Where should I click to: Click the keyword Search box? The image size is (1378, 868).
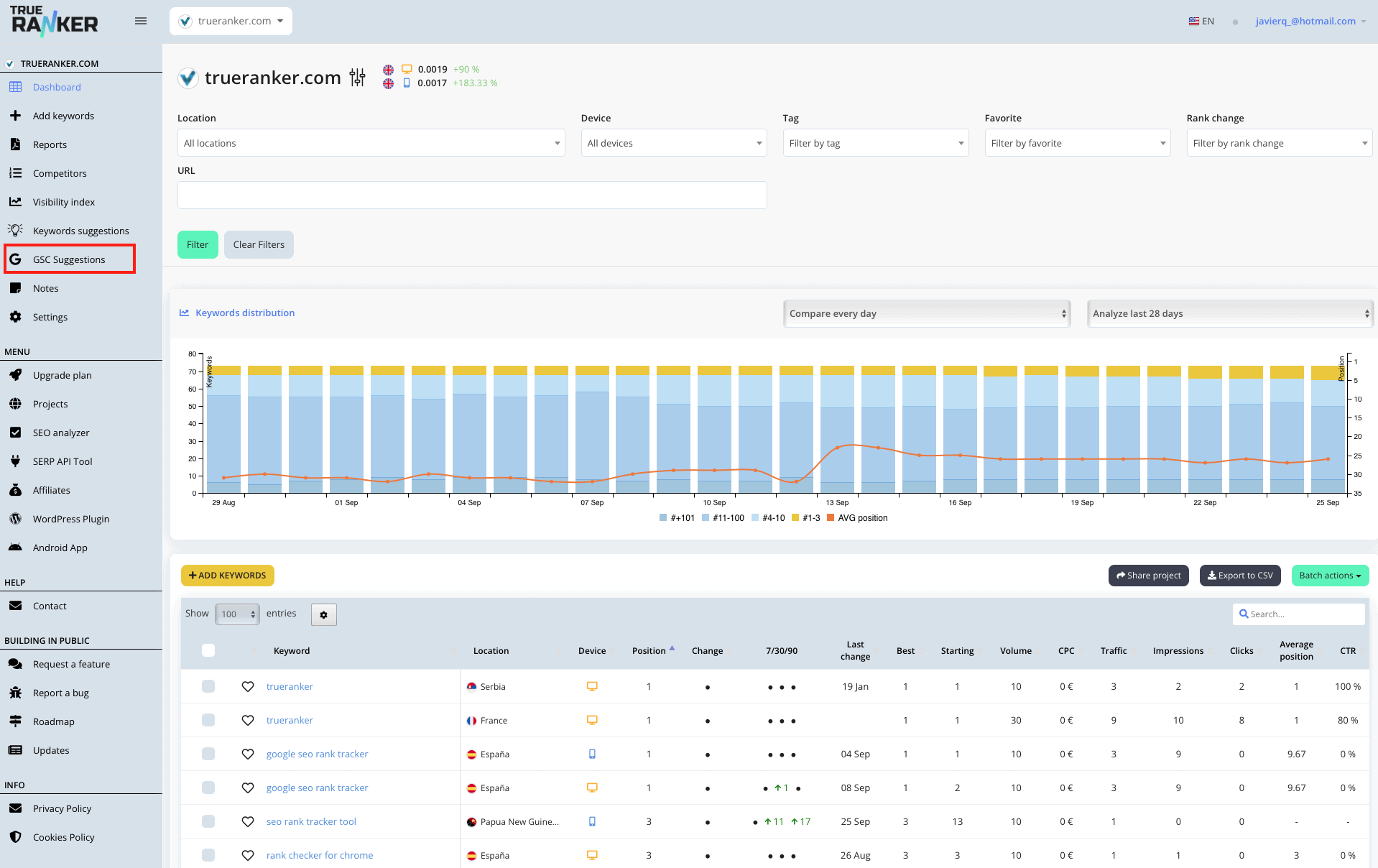pyautogui.click(x=1299, y=614)
